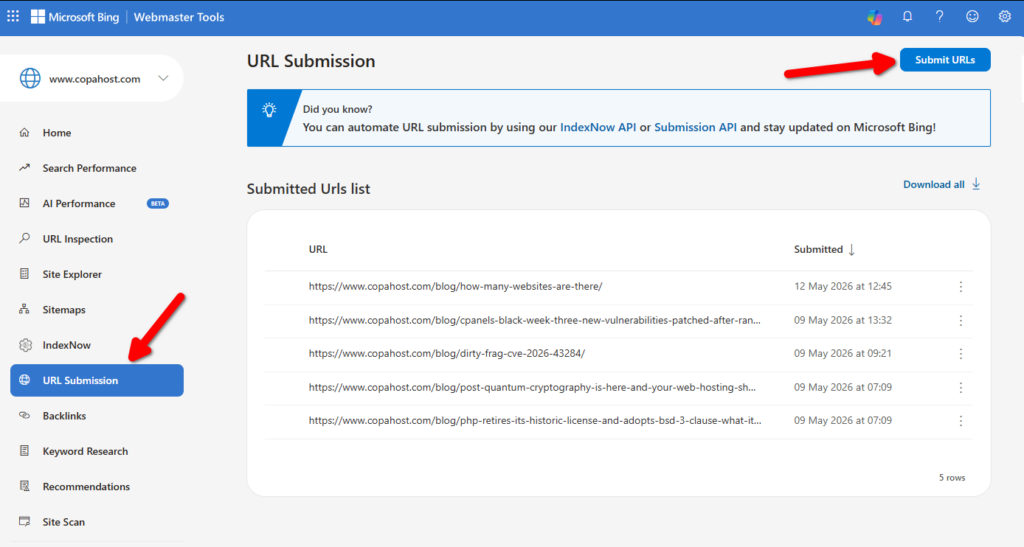Click the dirty-frag-cve-2026-43284 URL

tap(447, 353)
